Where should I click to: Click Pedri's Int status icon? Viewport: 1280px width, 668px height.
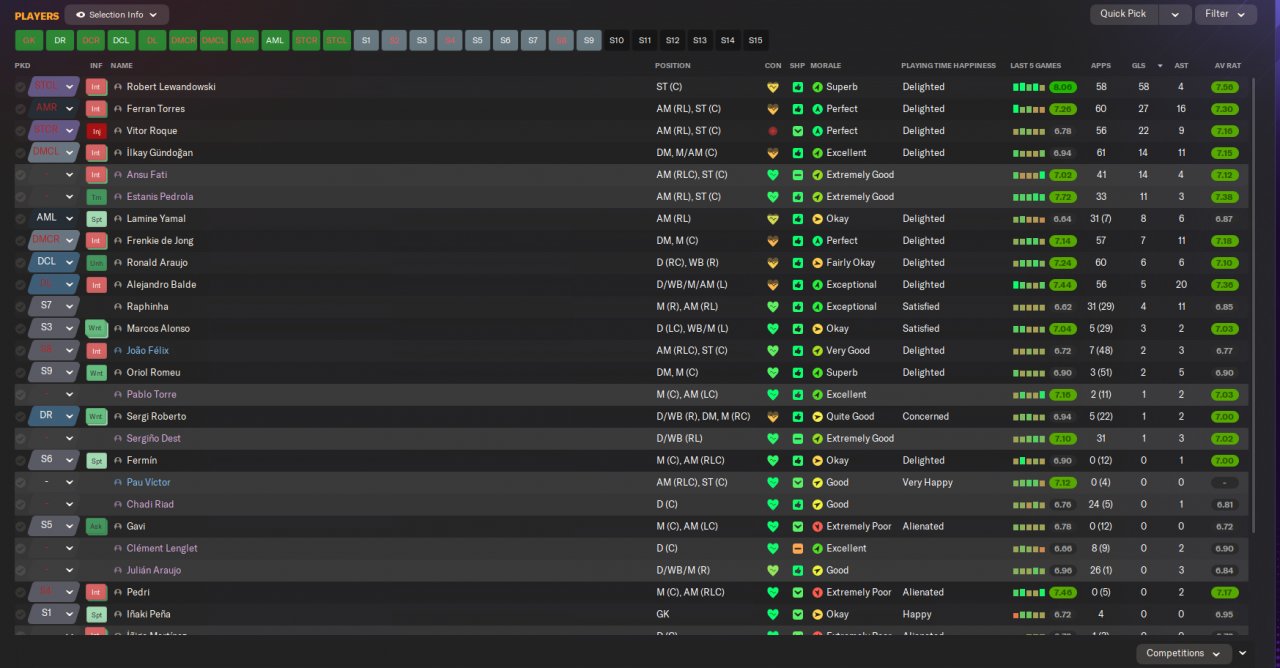(96, 593)
